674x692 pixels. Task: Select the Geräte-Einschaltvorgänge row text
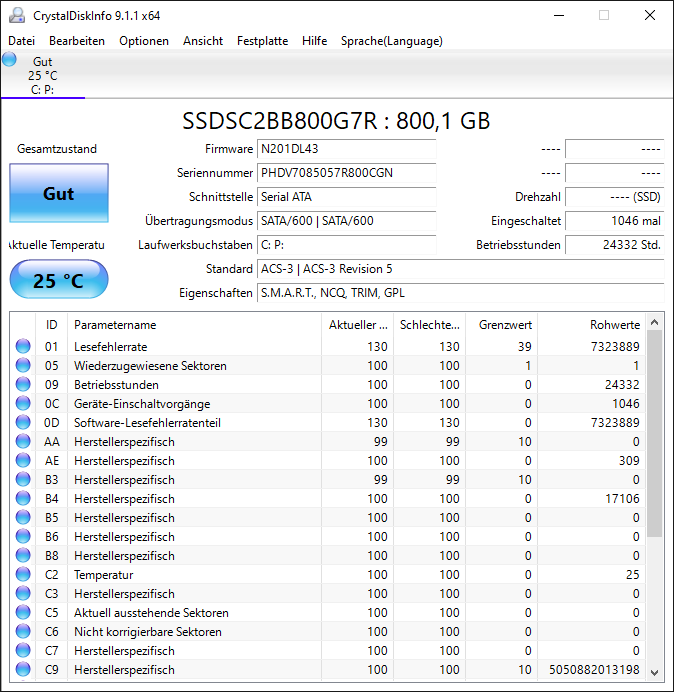tap(142, 403)
